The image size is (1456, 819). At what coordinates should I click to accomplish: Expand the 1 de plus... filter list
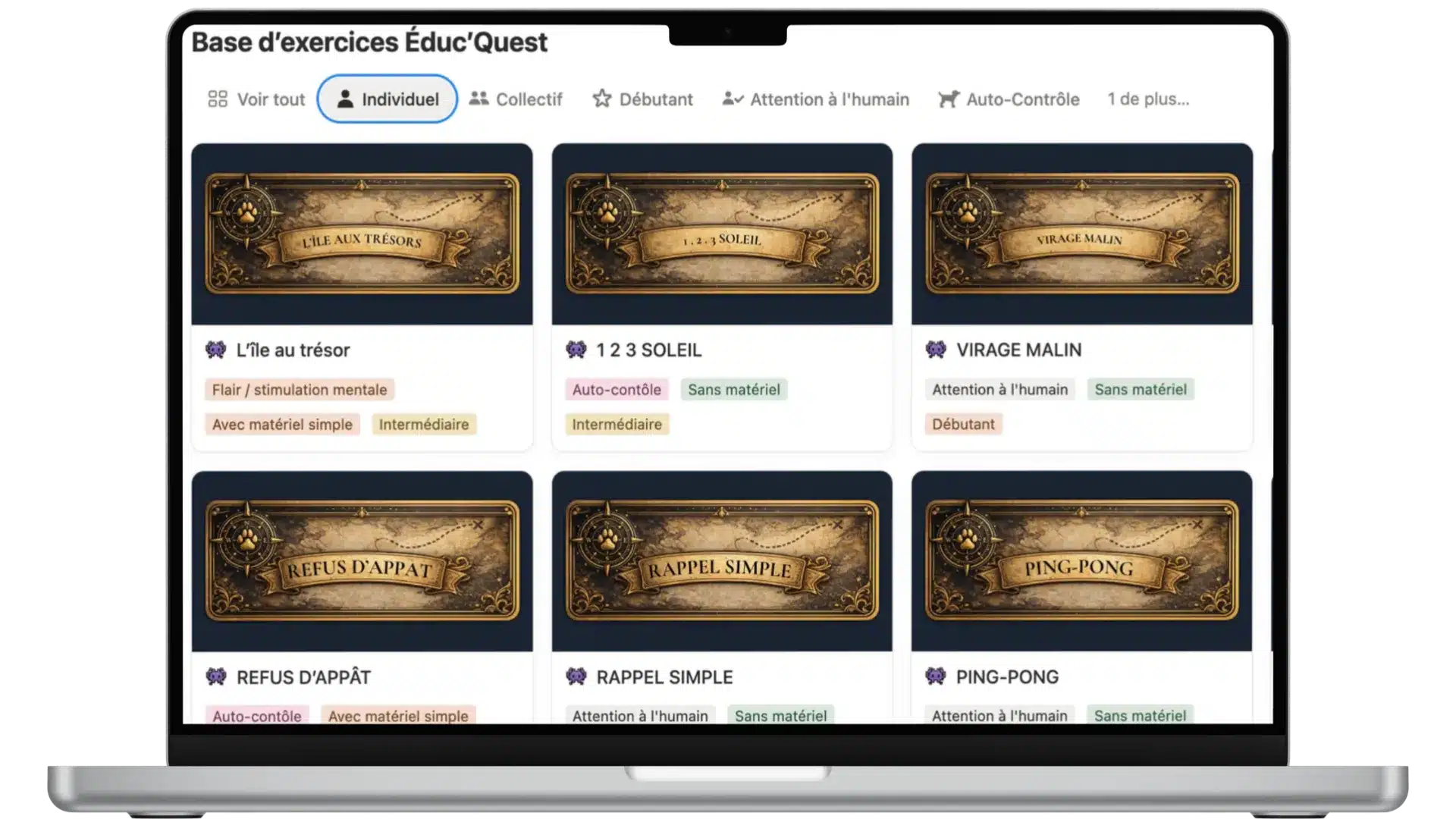pos(1147,98)
